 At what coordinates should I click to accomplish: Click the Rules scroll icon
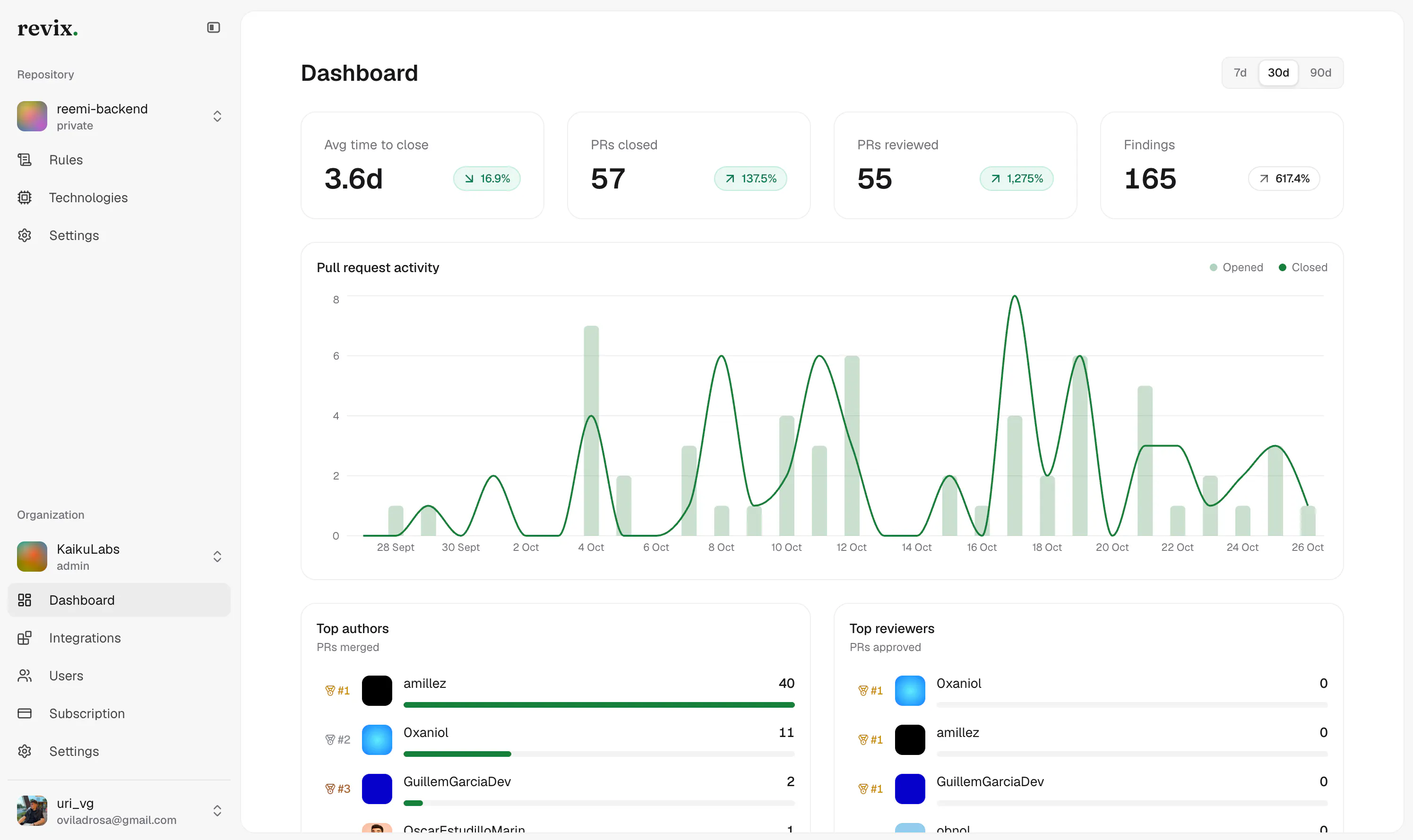[x=25, y=160]
